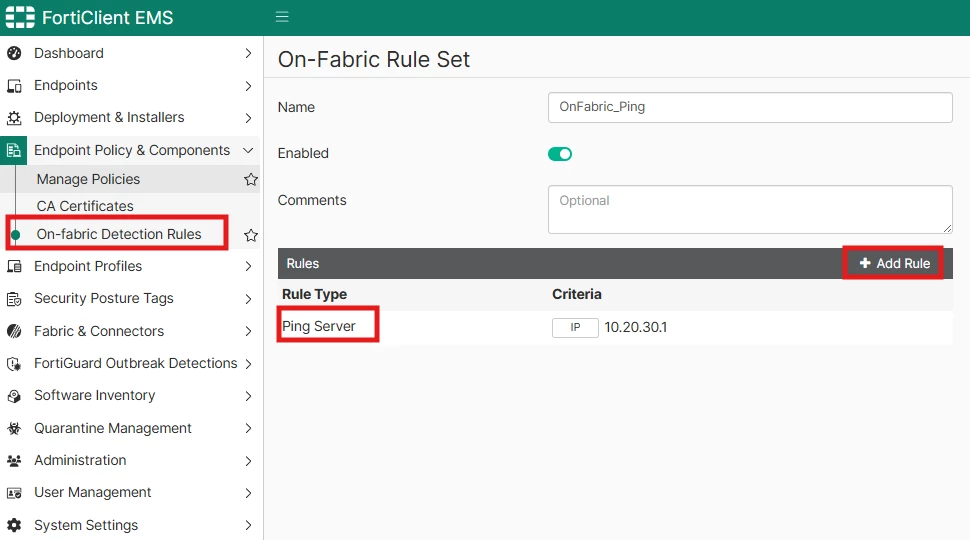Click the Endpoints devices icon

(x=14, y=86)
